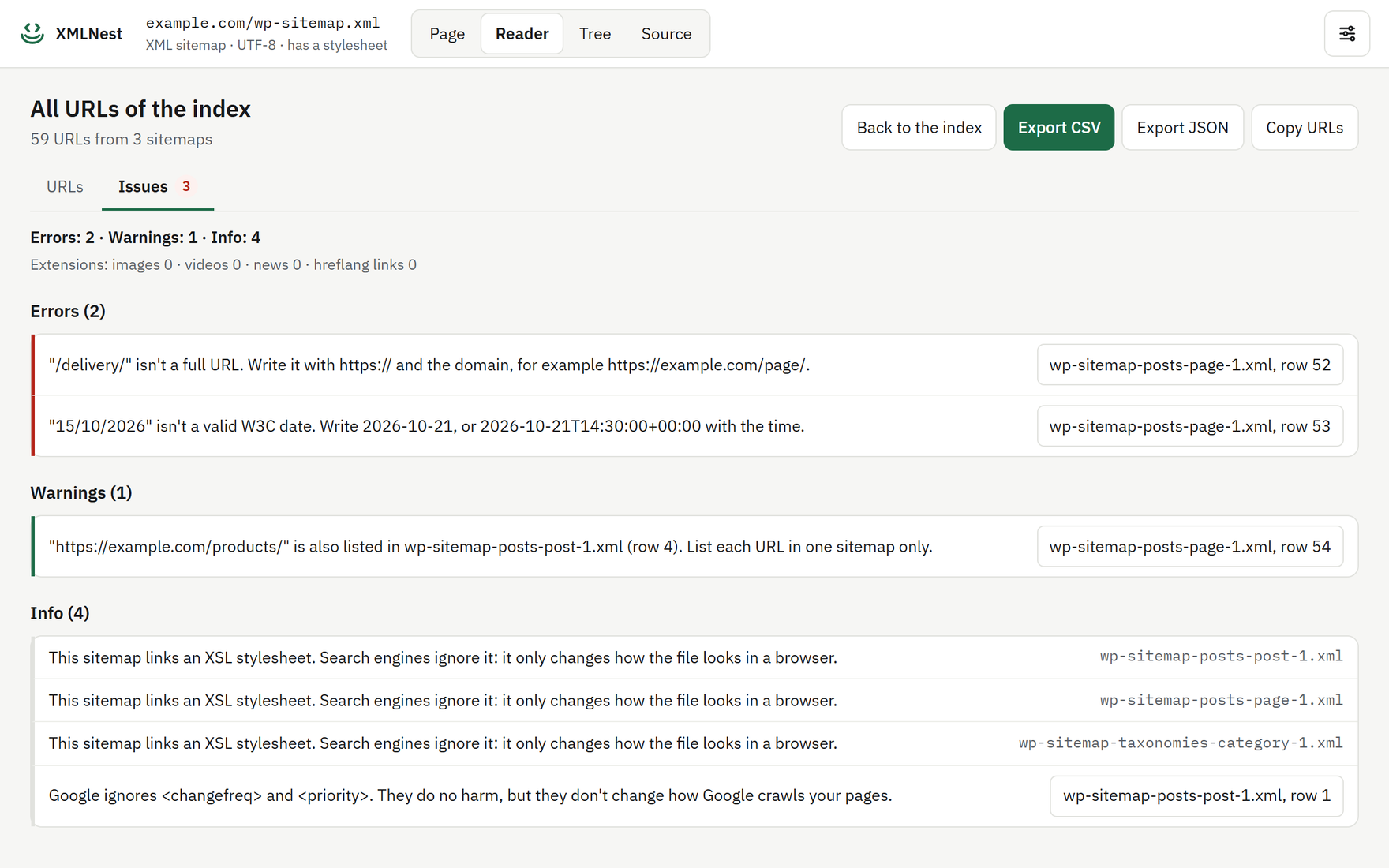Click the Extensions summary line
1389x868 pixels.
[223, 264]
